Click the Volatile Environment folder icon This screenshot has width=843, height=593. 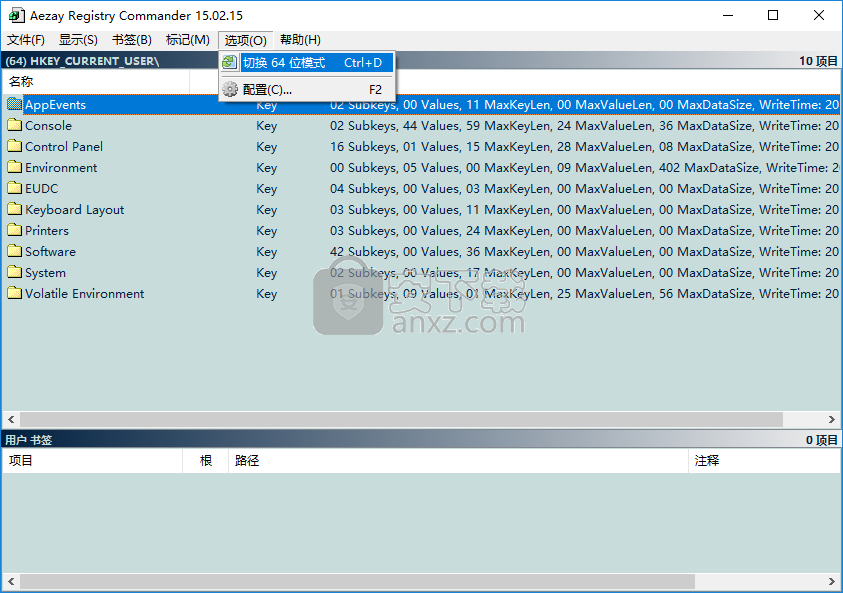pos(15,293)
